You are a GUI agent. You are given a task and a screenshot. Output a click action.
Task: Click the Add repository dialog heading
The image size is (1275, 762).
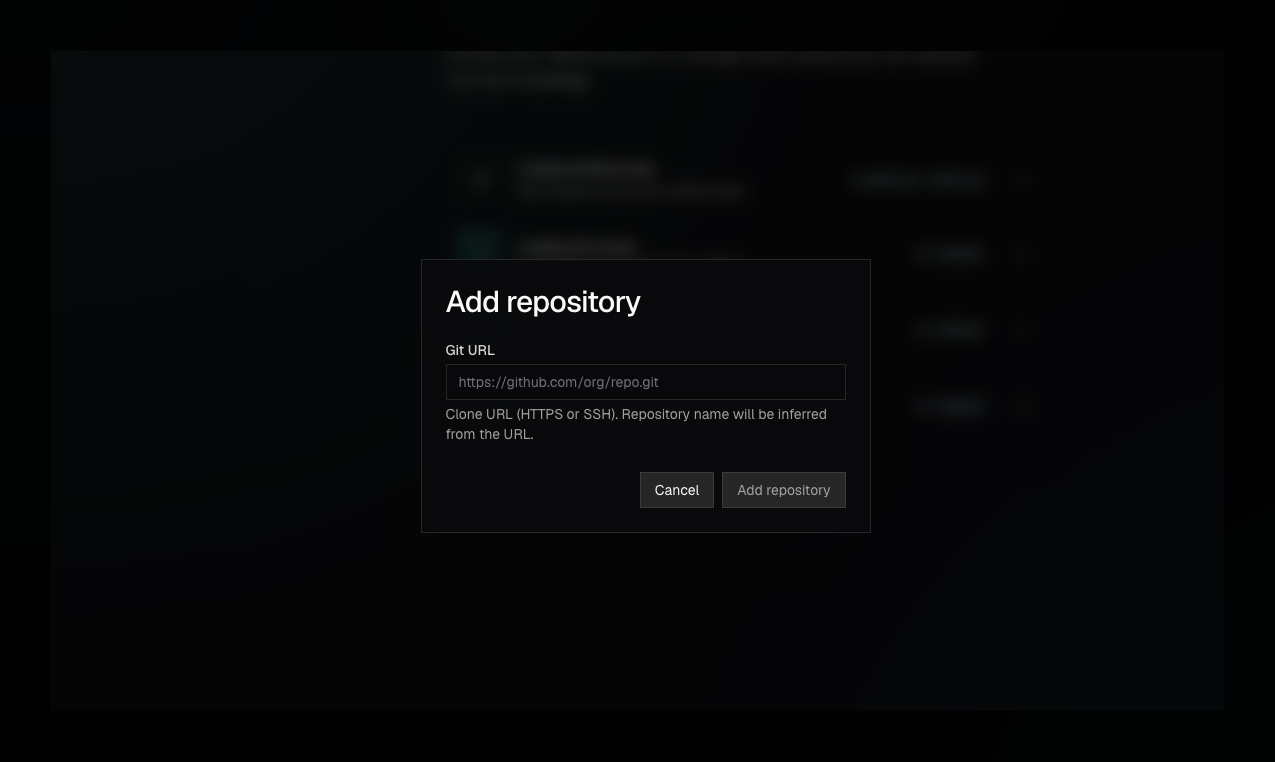(543, 302)
